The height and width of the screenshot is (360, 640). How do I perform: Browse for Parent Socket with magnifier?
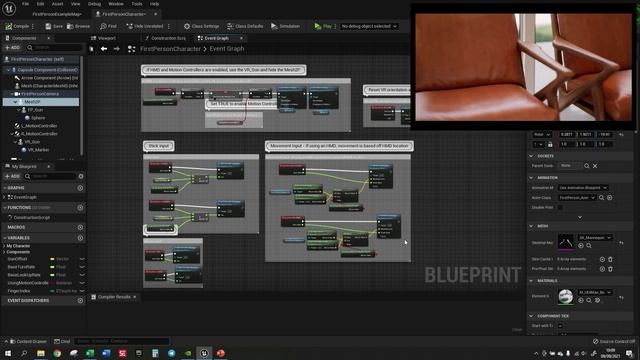(587, 166)
